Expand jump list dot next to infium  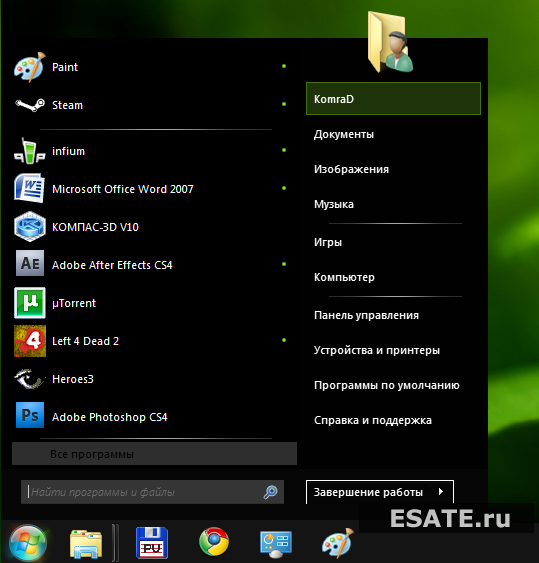point(284,150)
